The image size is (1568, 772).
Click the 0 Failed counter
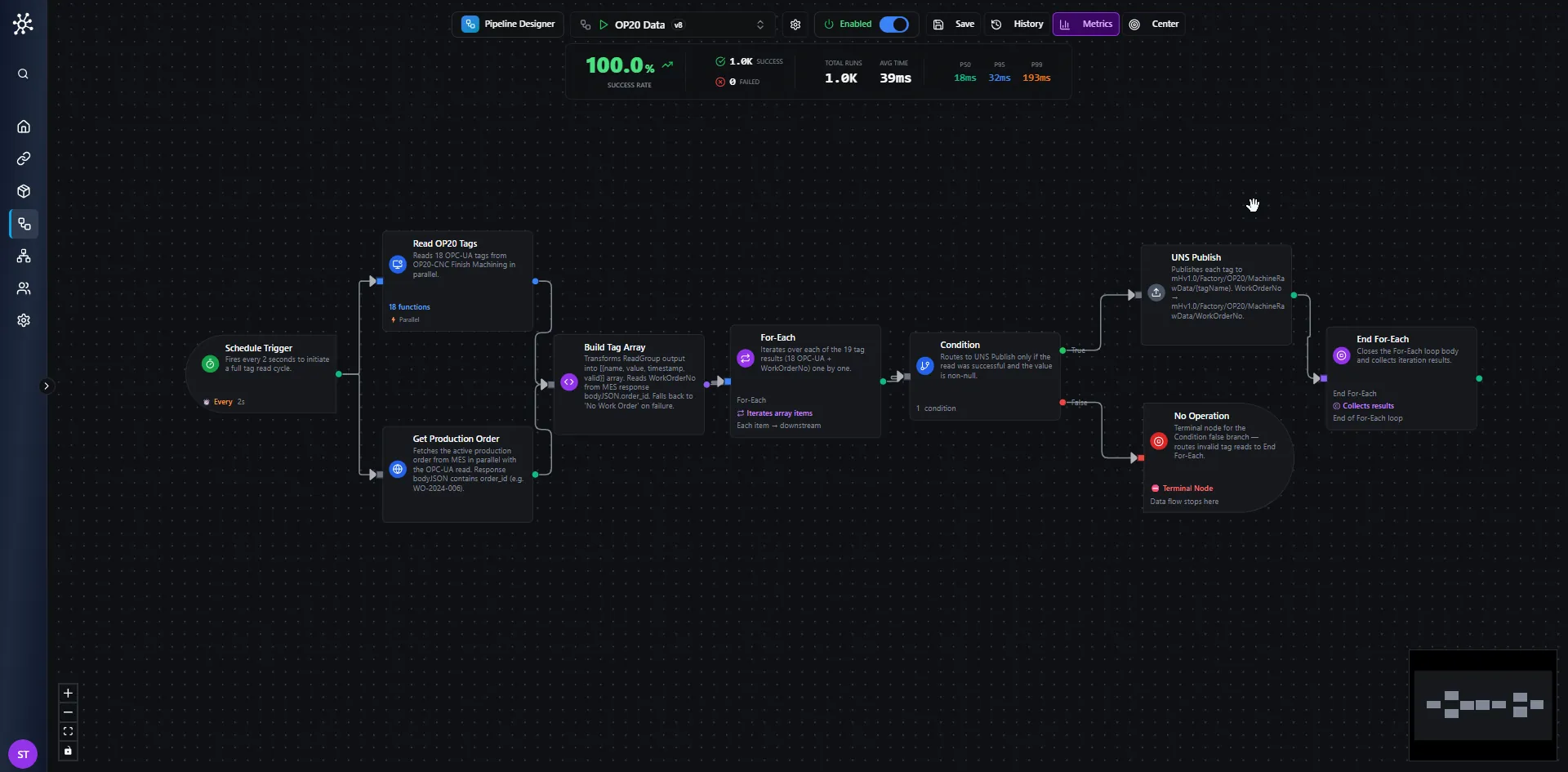[x=738, y=82]
